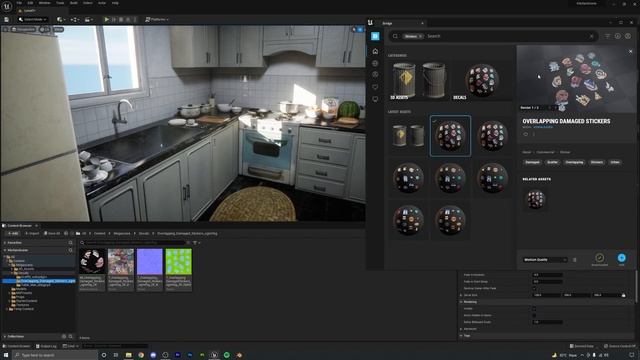Open the Help menu

(x=115, y=3)
